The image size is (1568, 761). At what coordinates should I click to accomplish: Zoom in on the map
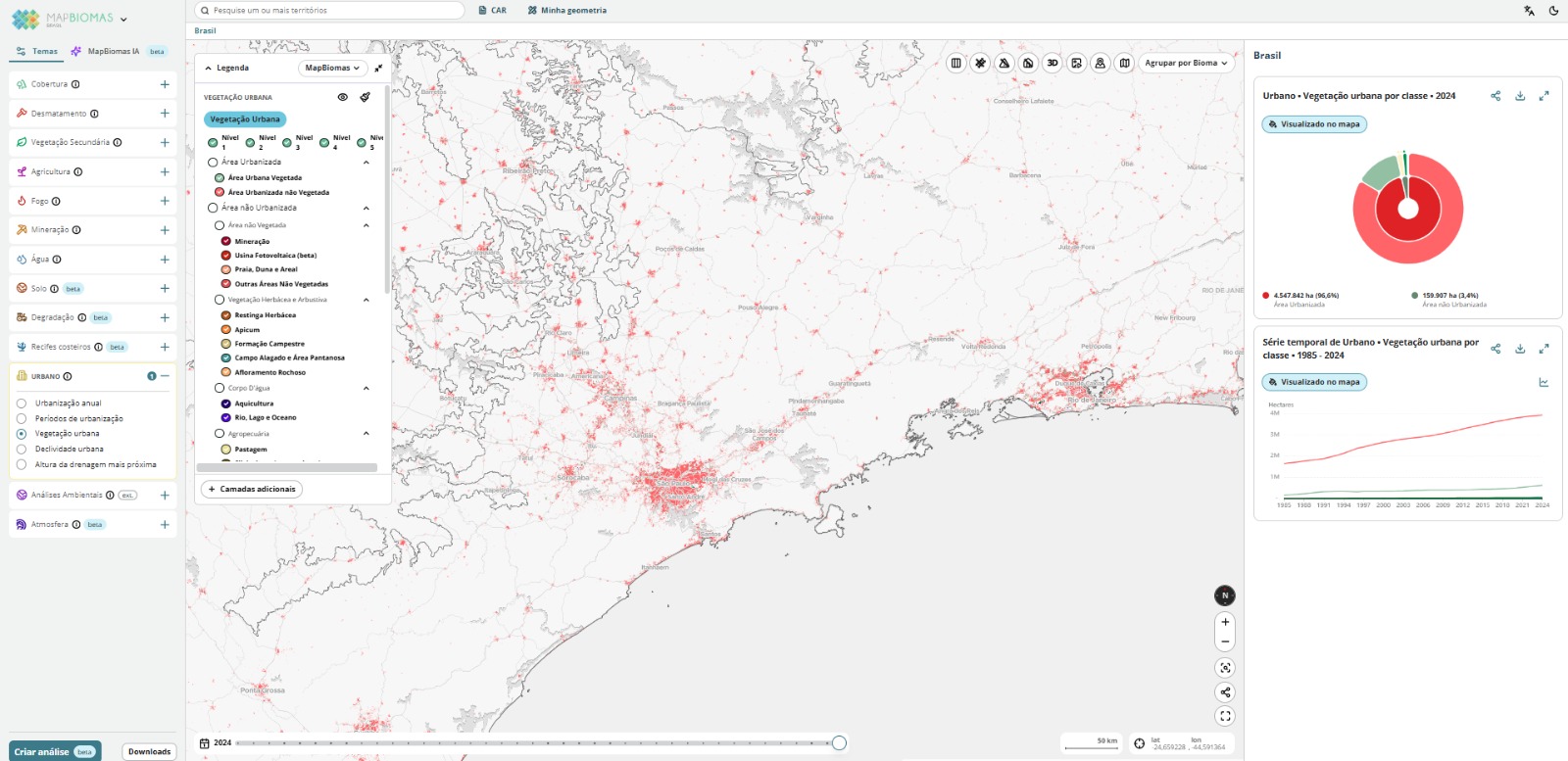(x=1224, y=622)
